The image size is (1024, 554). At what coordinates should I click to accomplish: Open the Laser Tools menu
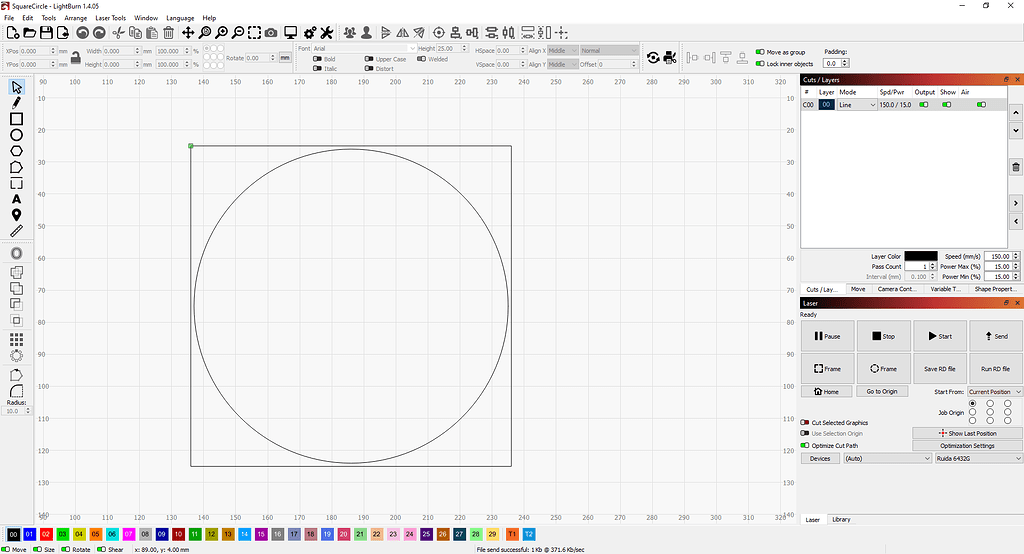click(110, 18)
